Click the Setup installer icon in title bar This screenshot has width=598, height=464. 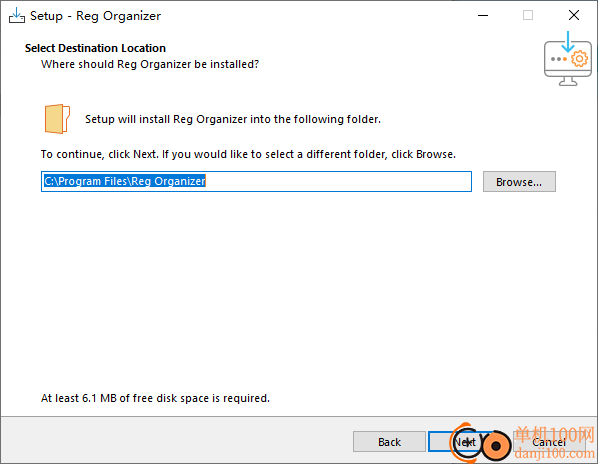point(17,16)
